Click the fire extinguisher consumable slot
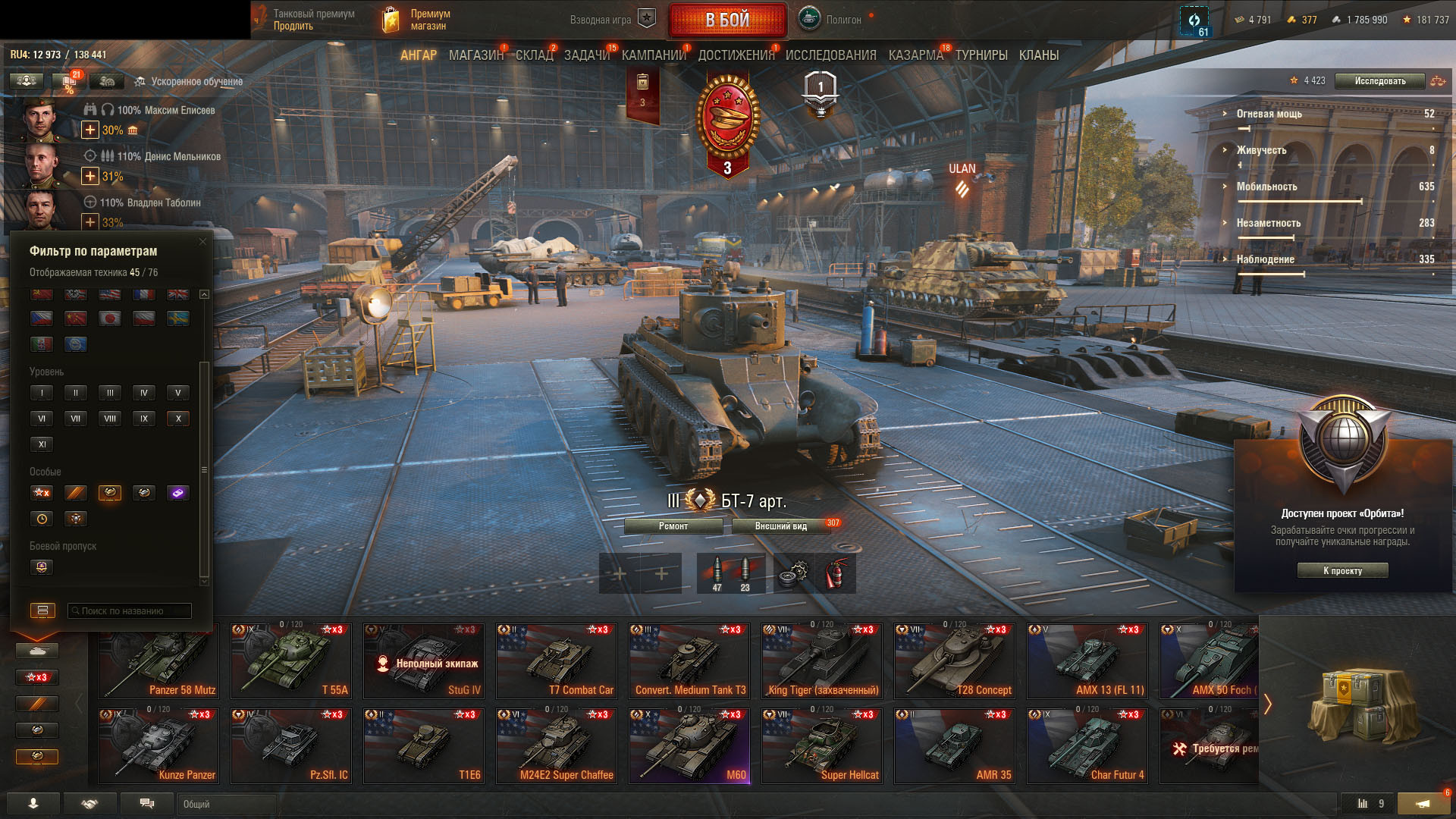Viewport: 1456px width, 819px height. point(835,573)
